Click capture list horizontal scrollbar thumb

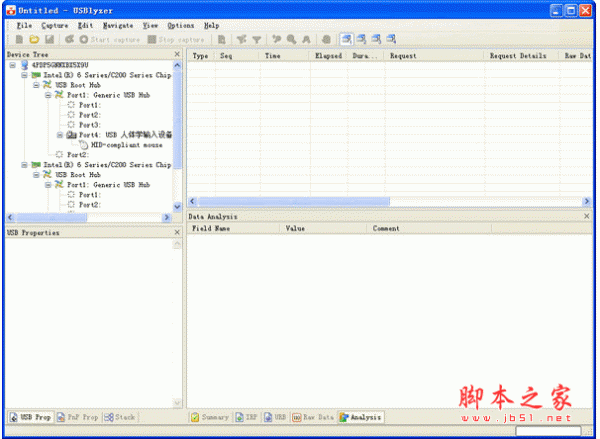293,201
